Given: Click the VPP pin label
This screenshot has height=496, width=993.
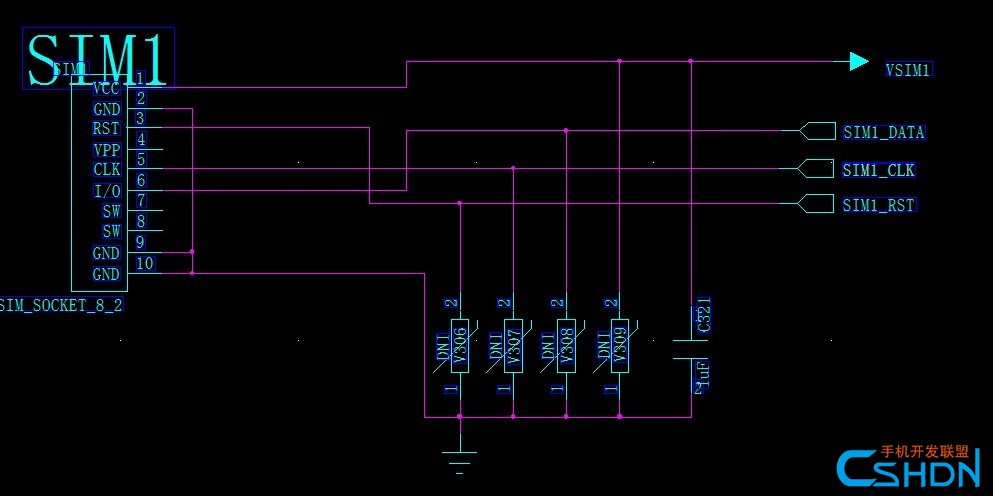Looking at the screenshot, I should click(106, 150).
